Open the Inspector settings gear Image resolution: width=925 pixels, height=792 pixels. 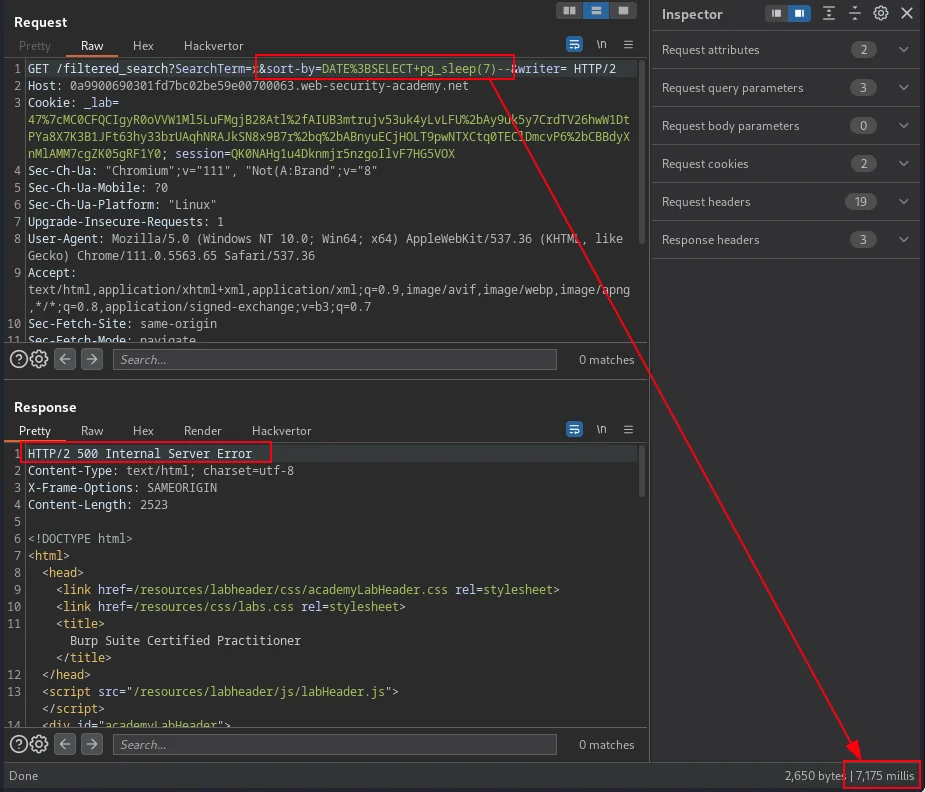[881, 14]
